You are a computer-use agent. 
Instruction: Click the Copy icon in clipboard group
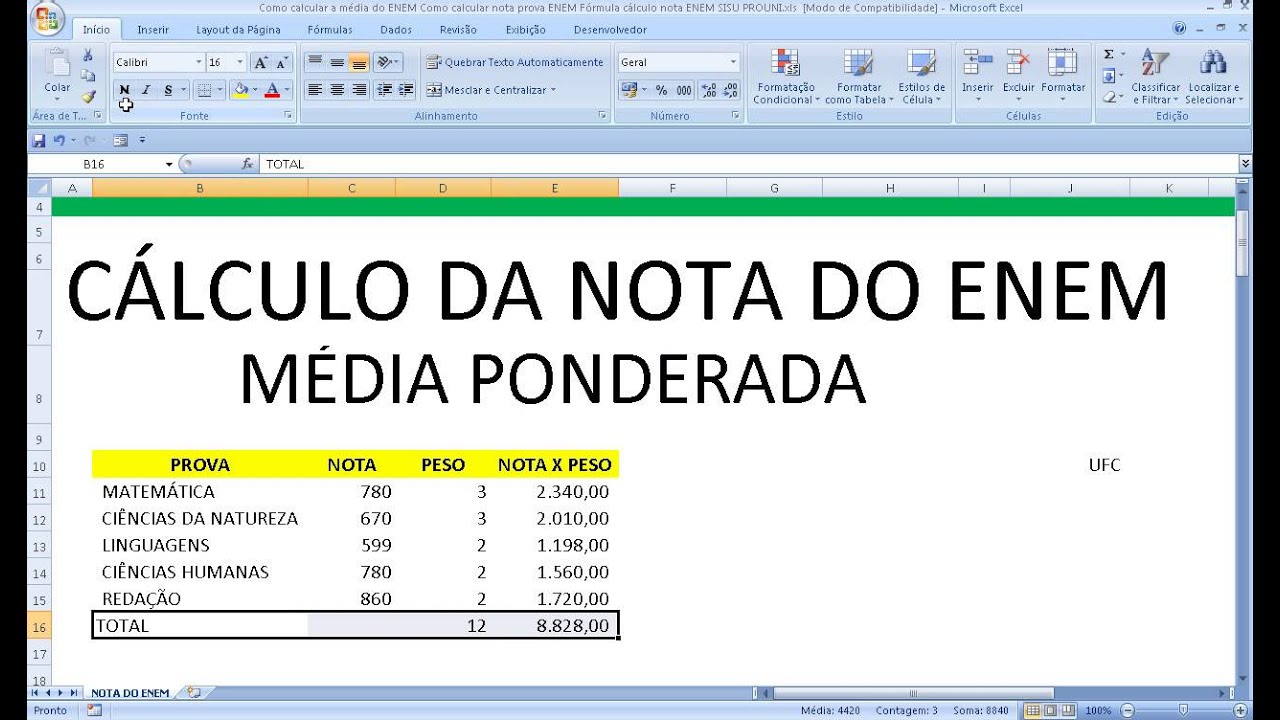pos(88,76)
